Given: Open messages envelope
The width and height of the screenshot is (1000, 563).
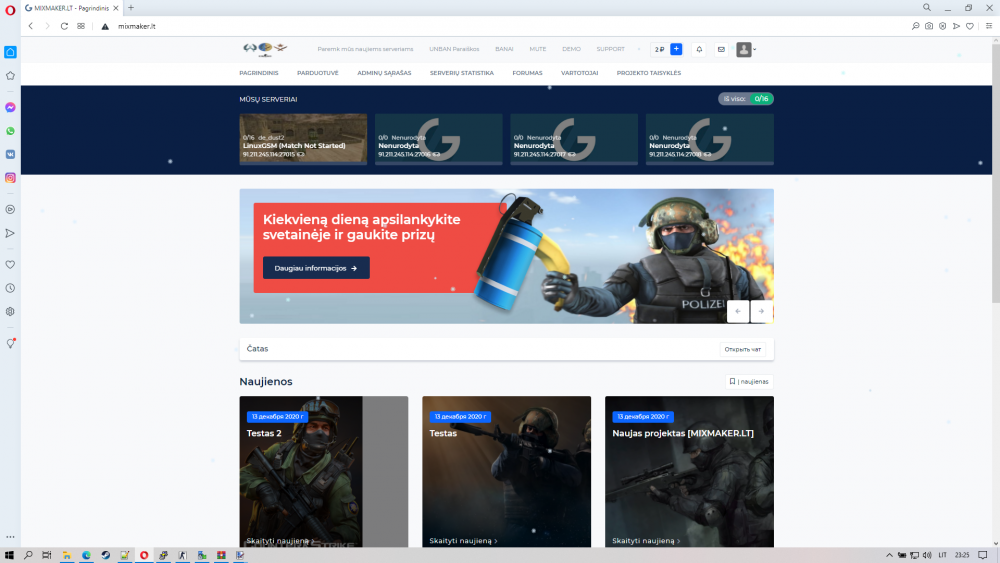Looking at the screenshot, I should (721, 49).
